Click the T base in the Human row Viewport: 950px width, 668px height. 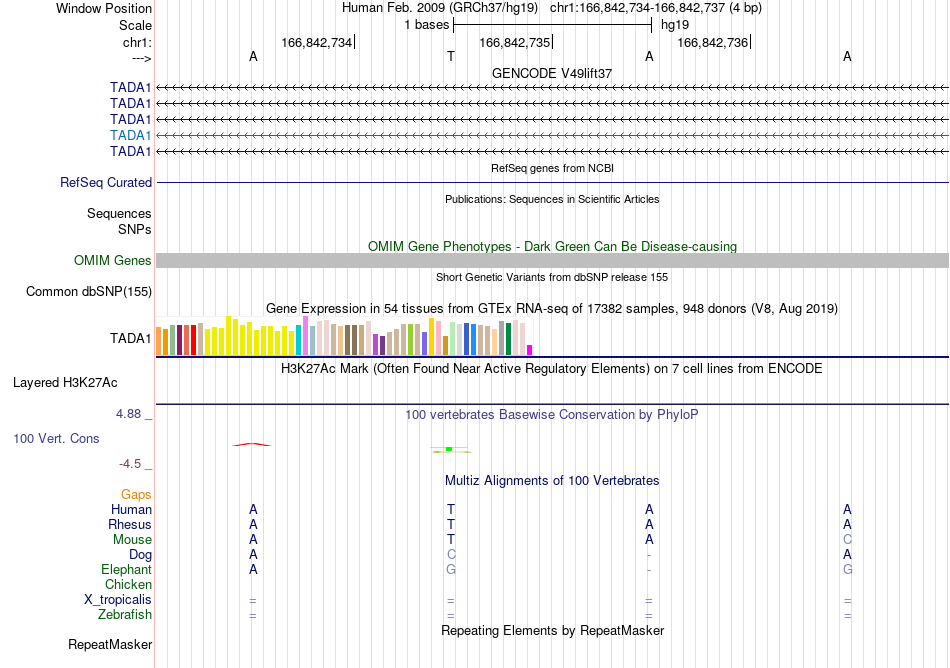451,509
